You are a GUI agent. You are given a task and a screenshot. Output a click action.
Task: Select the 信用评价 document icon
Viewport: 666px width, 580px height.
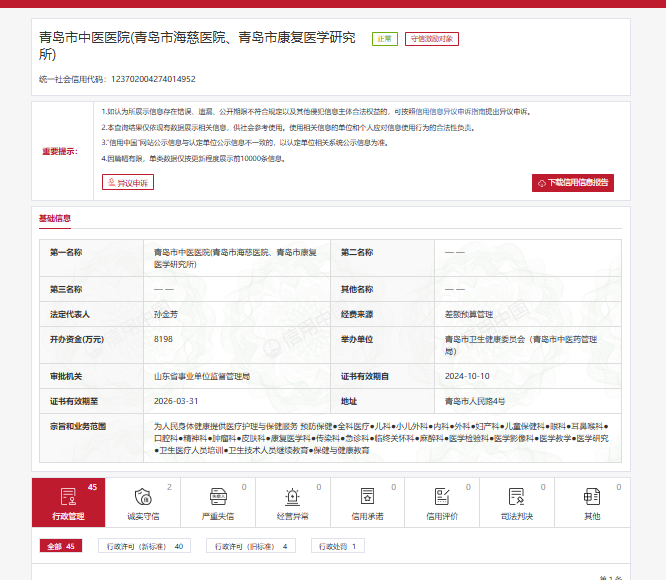pos(442,496)
